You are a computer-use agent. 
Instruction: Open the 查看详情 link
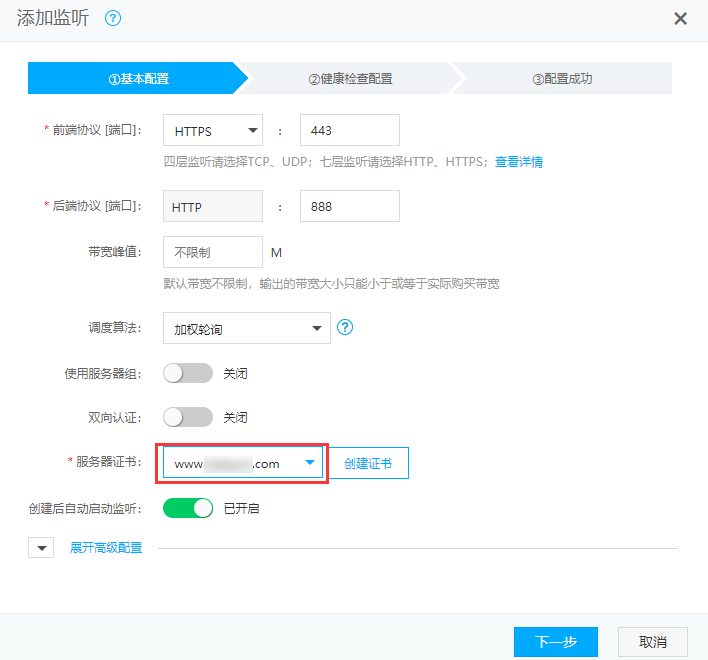(x=519, y=162)
